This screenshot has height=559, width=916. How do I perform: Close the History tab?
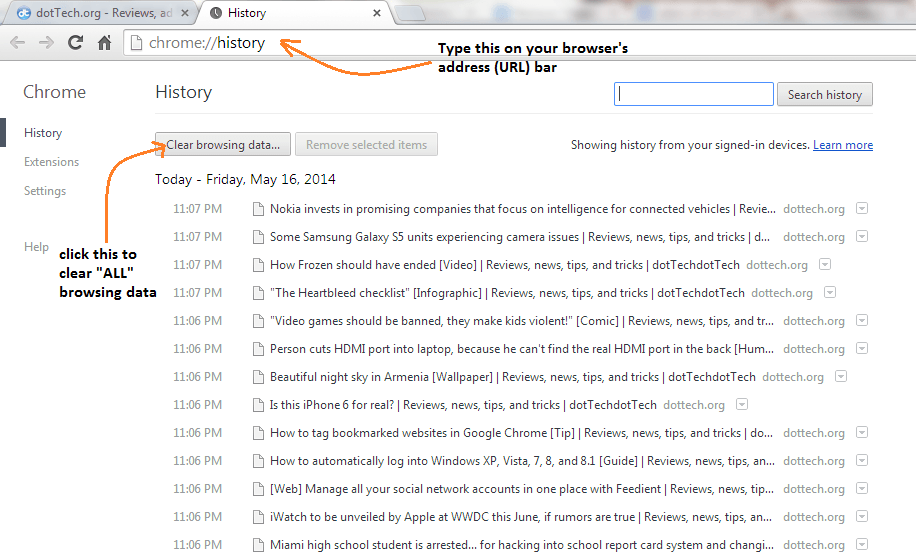pyautogui.click(x=377, y=13)
